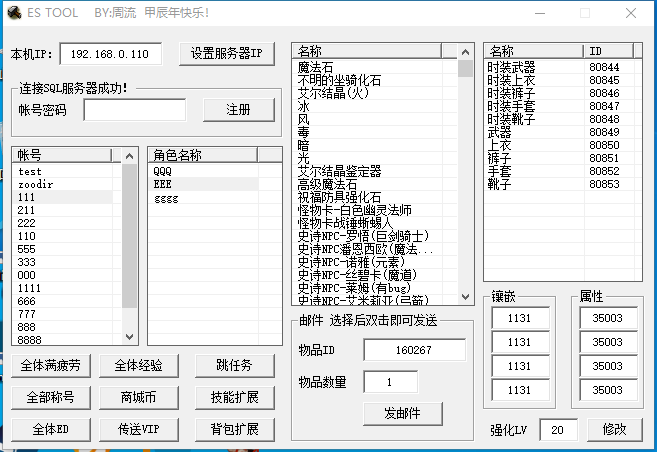Select 时装上衣 row with ID 80845
The width and height of the screenshot is (657, 452).
559,80
